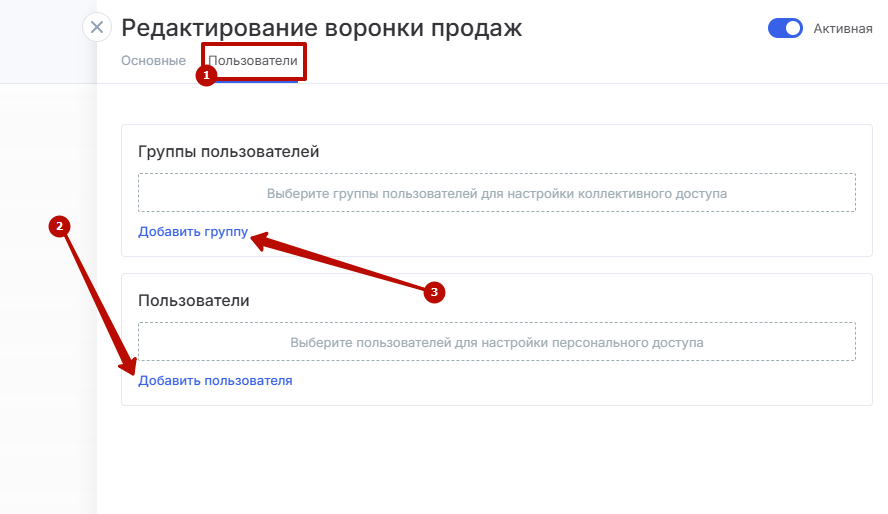Open the personal access users field
The width and height of the screenshot is (888, 514).
(496, 342)
